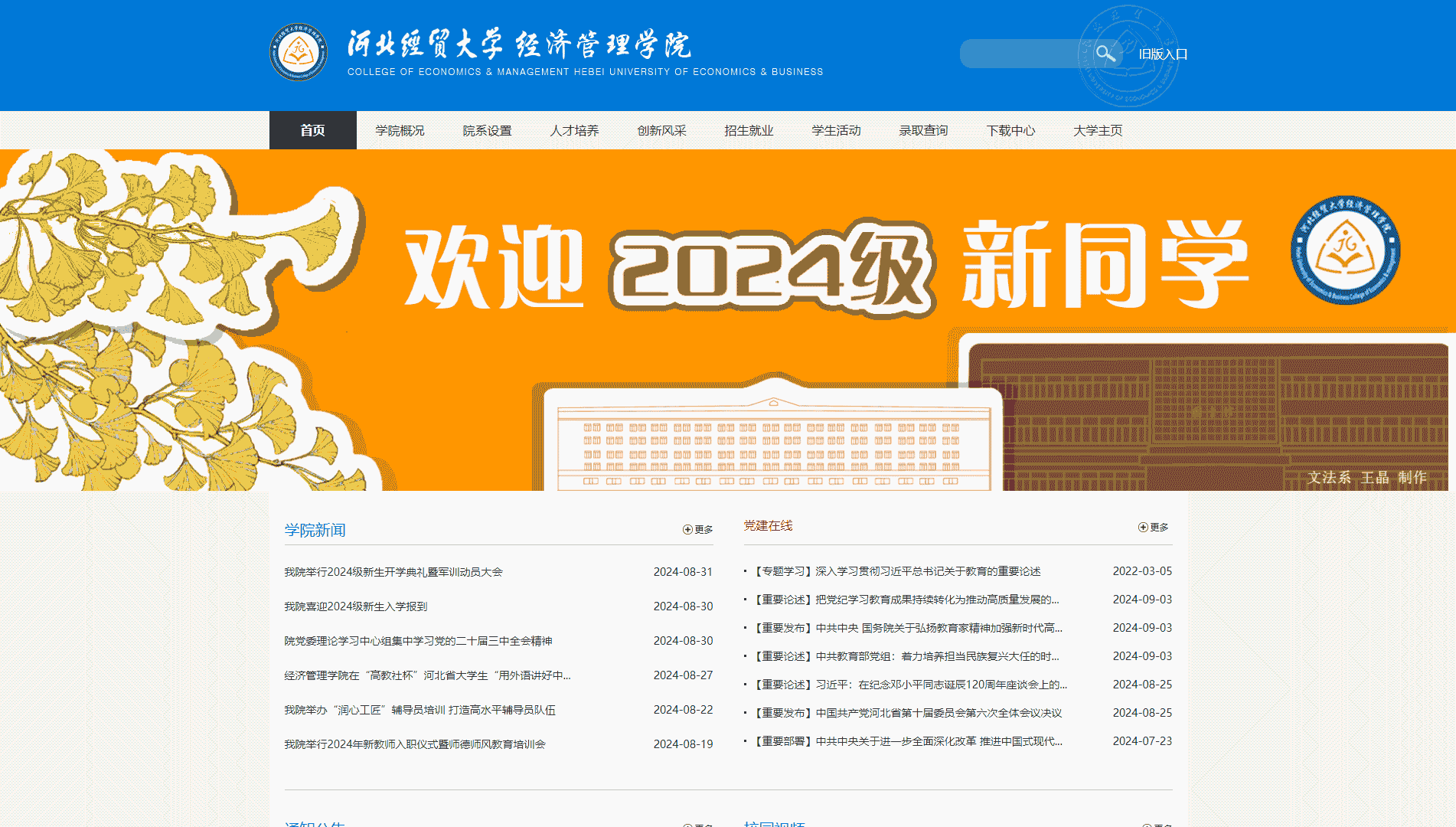Click the 学院新闻 section heading
This screenshot has height=827, width=1456.
click(315, 530)
